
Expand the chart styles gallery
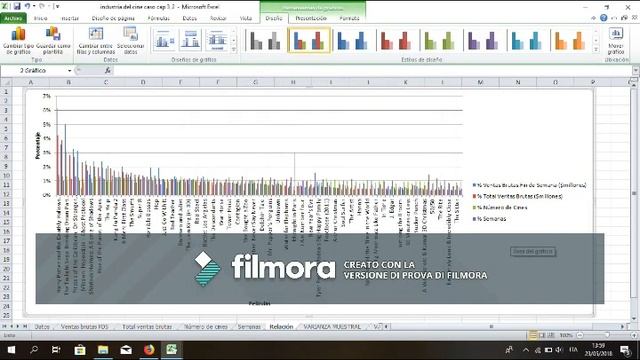click(x=596, y=50)
